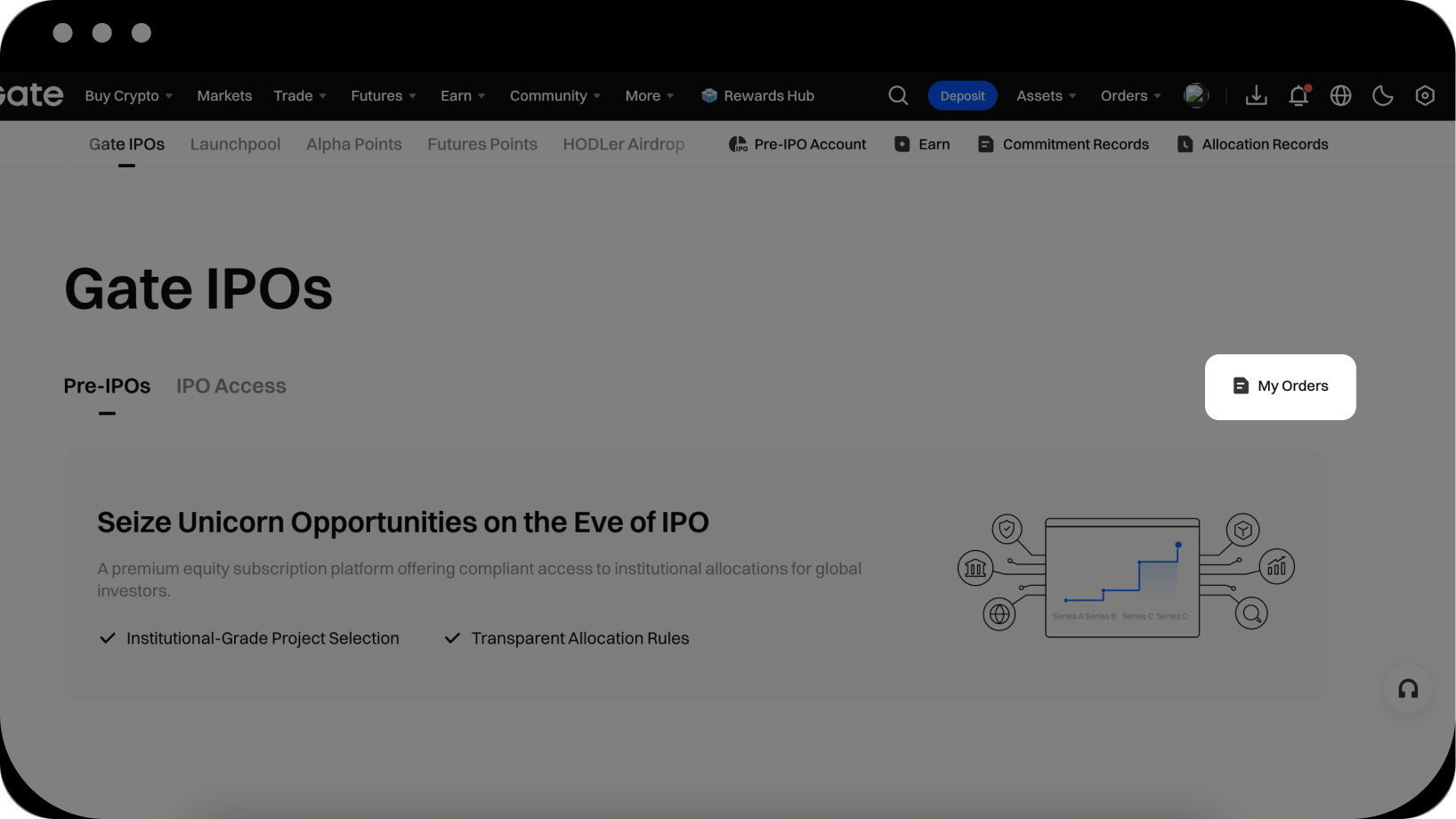
Task: Expand the Trade dropdown menu
Action: click(x=300, y=95)
